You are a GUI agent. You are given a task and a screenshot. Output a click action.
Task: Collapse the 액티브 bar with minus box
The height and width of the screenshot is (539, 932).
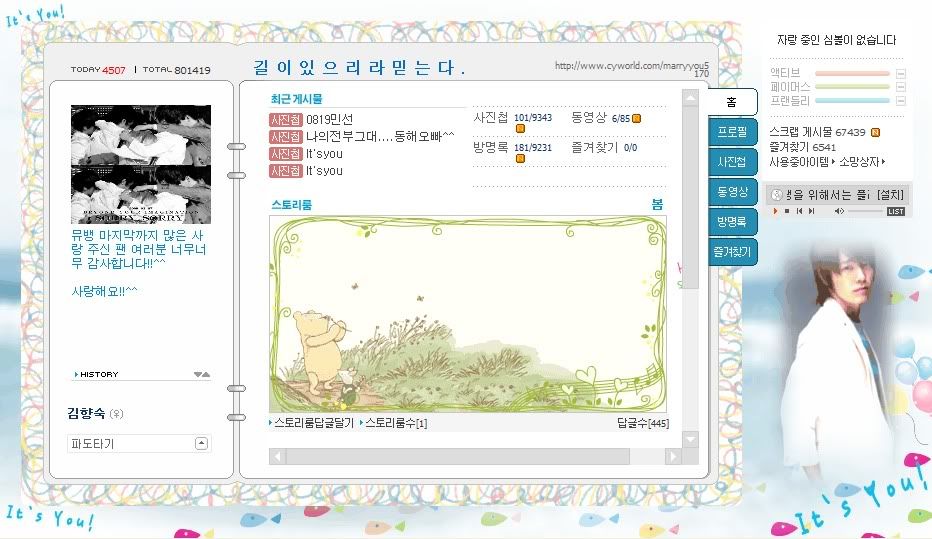[900, 74]
